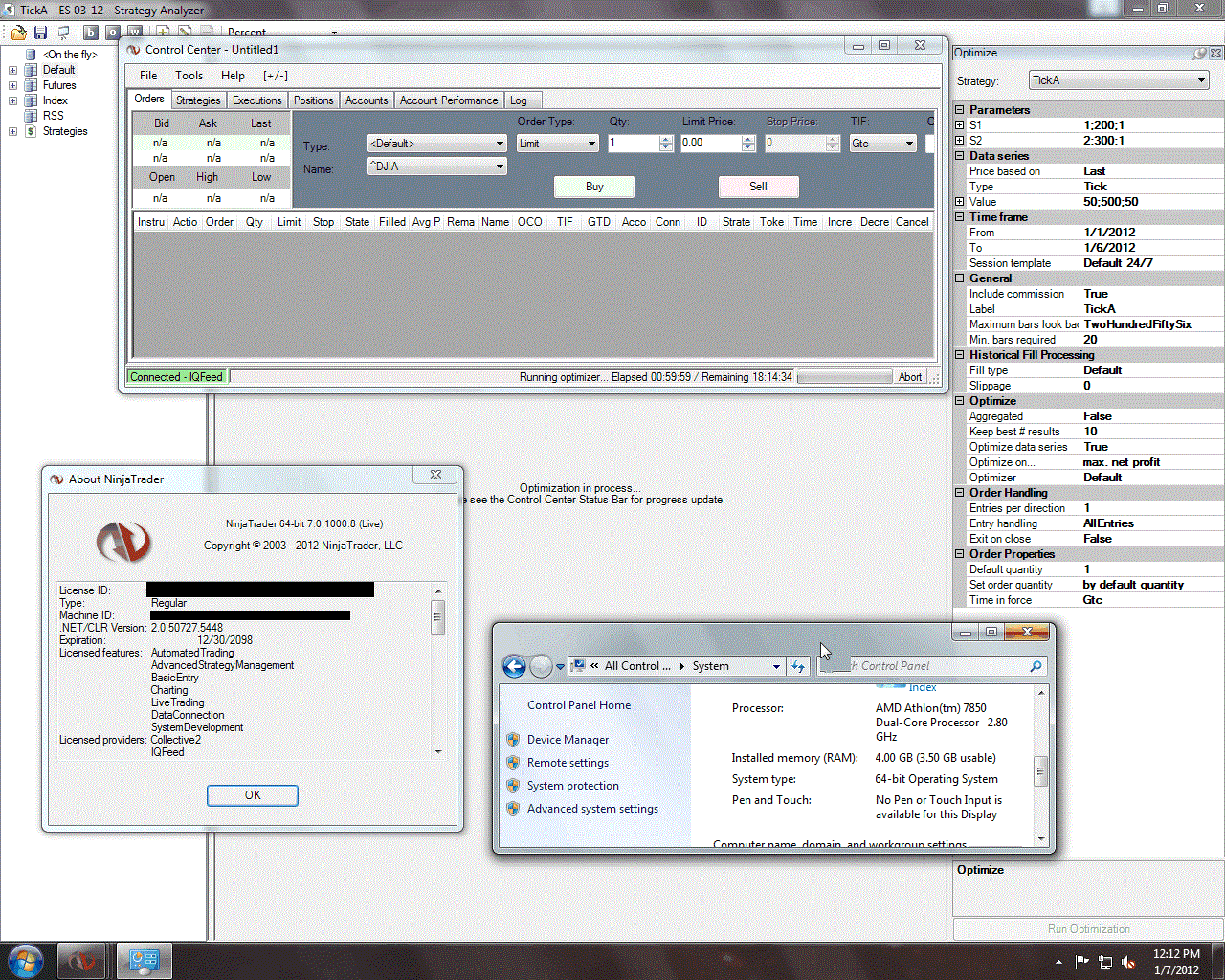Collapse the Parameters section
The image size is (1225, 980).
pos(960,110)
